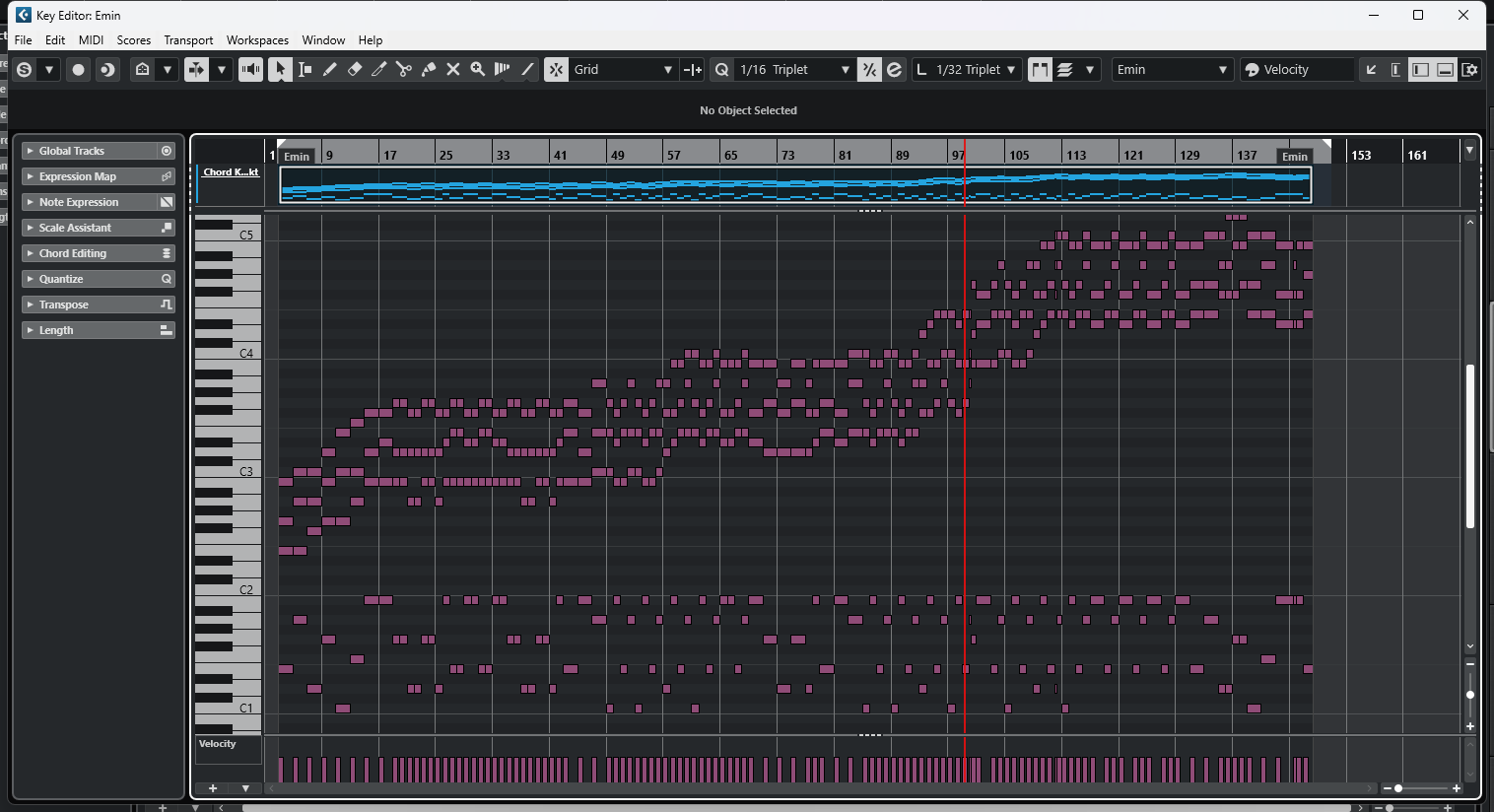Open the Emin part selector dropdown
The height and width of the screenshot is (812, 1494).
(1172, 69)
